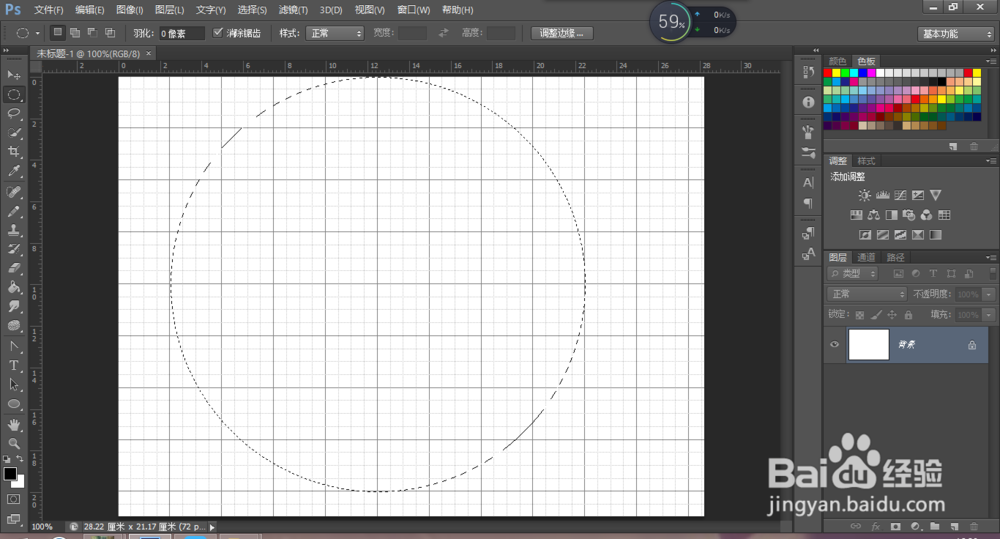
Task: Select the Horizontal Type tool
Action: (x=13, y=366)
